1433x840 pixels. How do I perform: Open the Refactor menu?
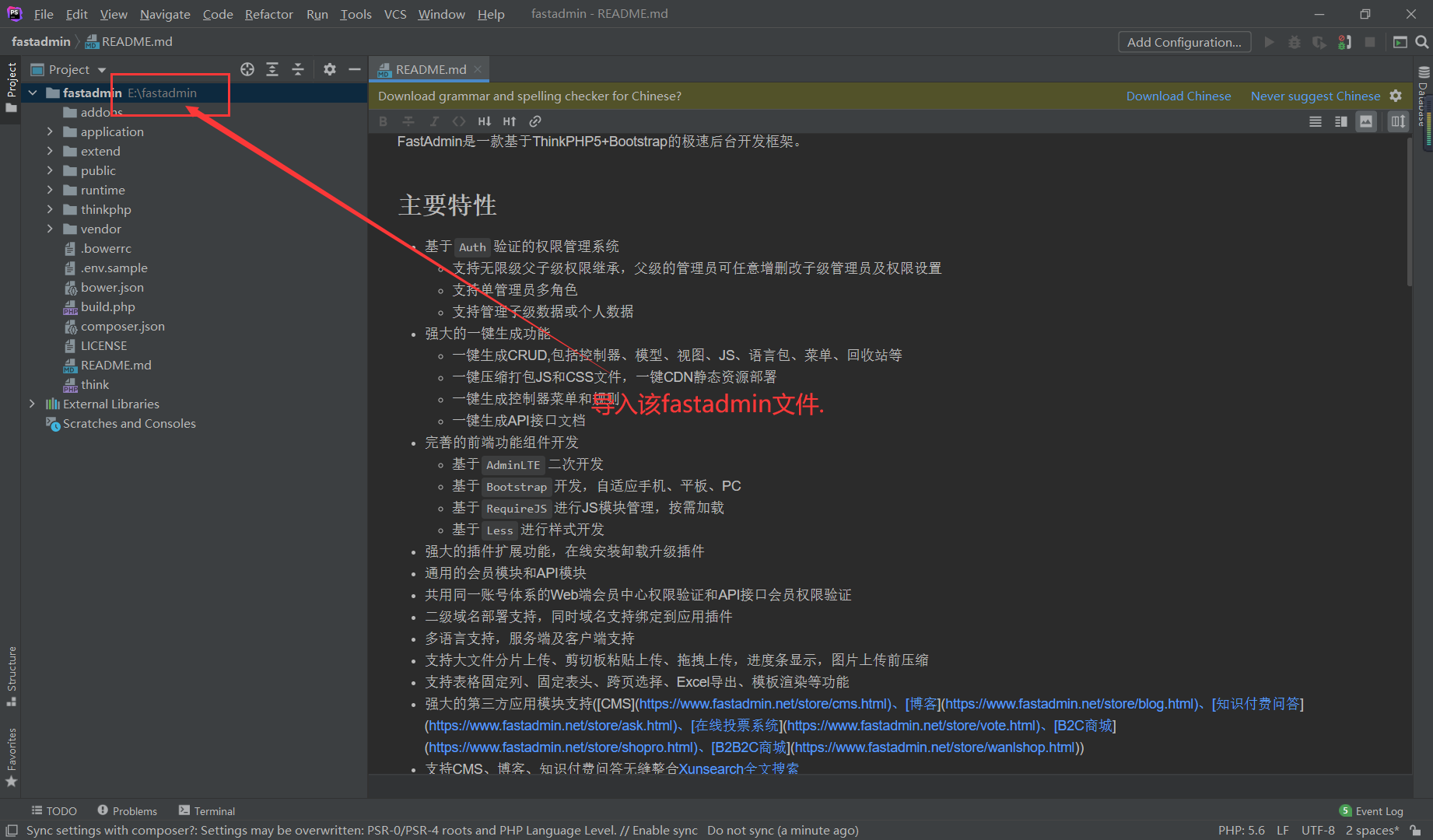coord(268,14)
